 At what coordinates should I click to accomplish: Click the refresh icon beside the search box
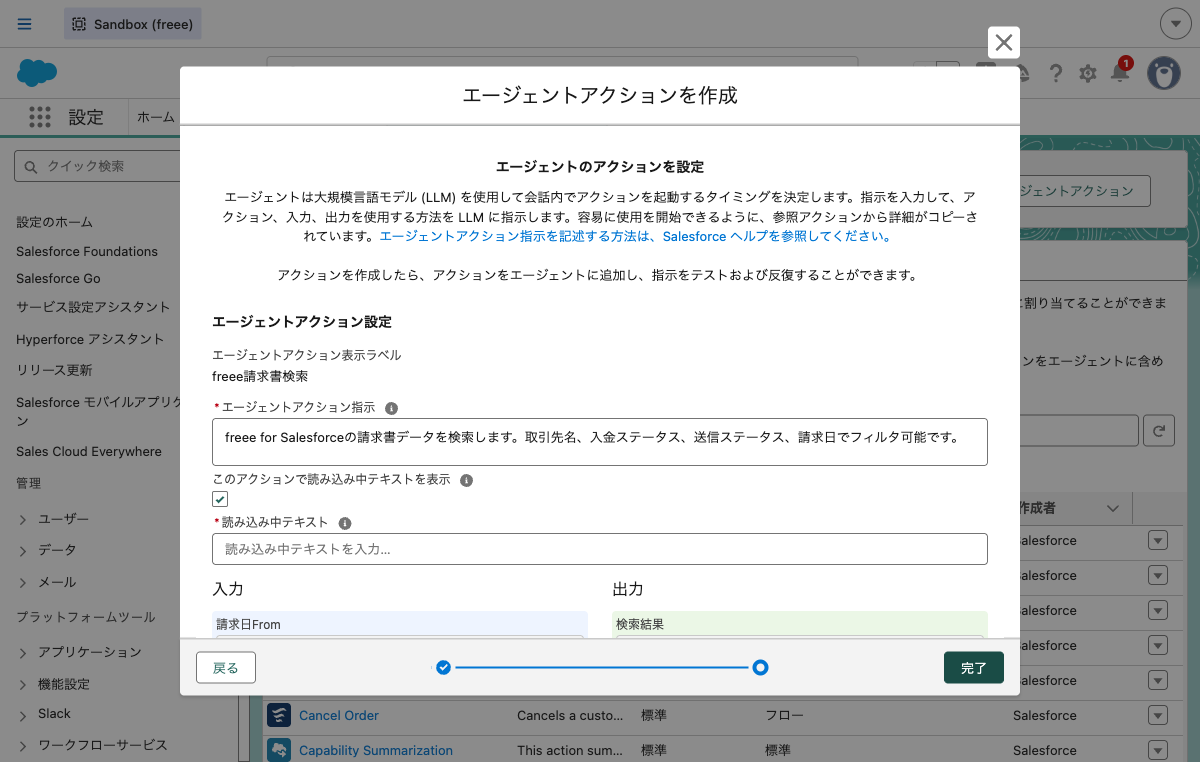coord(1157,430)
